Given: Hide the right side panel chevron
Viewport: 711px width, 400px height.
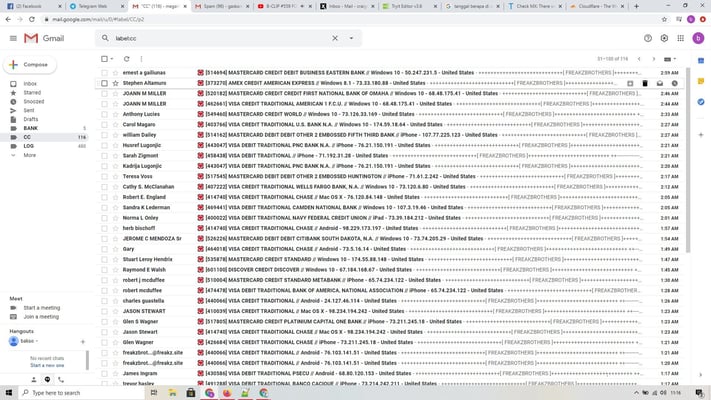Looking at the screenshot, I should 701,375.
